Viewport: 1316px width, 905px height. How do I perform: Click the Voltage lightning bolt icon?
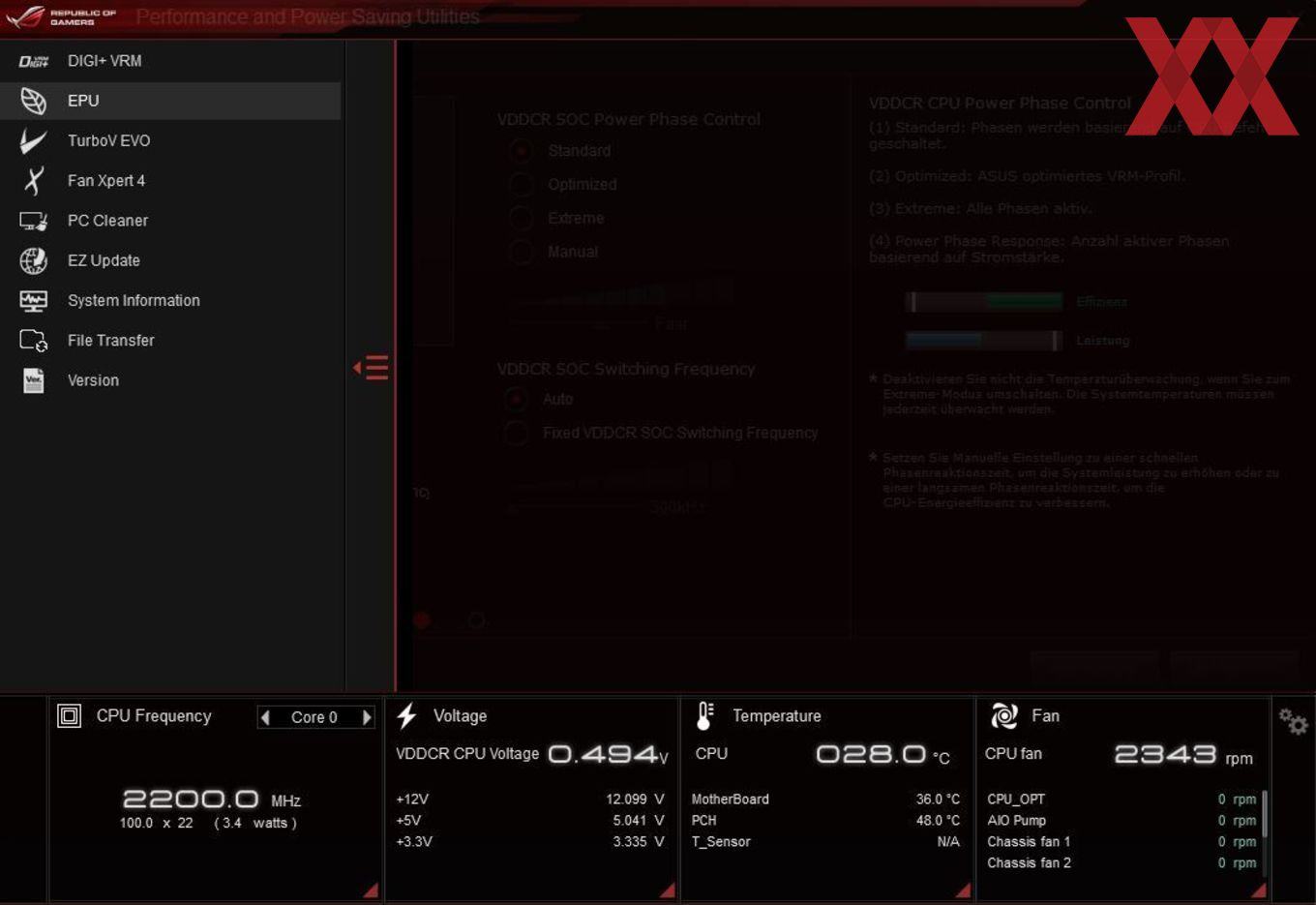coord(407,715)
